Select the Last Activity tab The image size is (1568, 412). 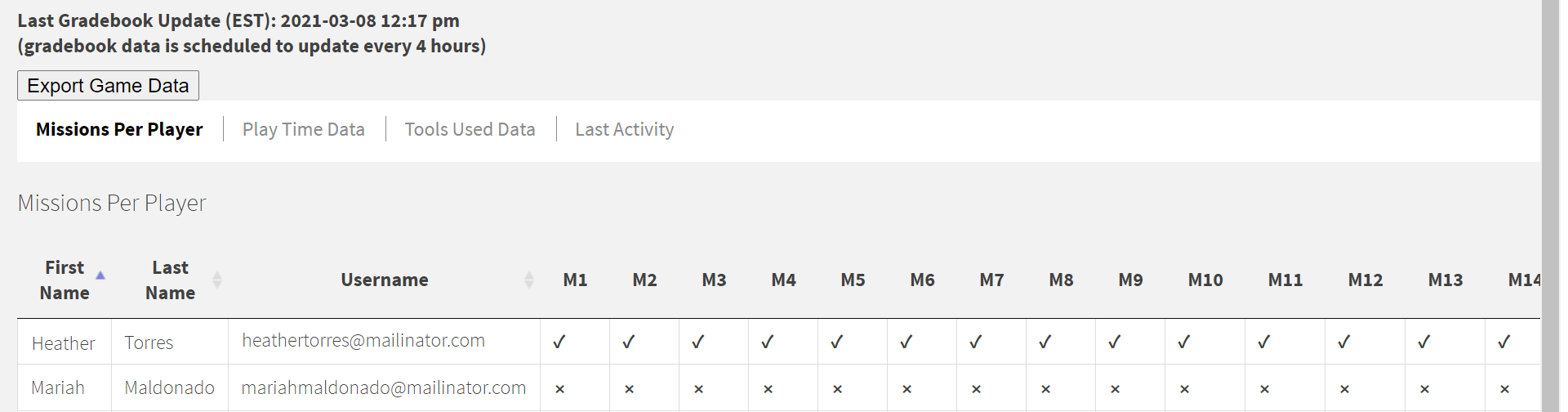click(x=624, y=129)
